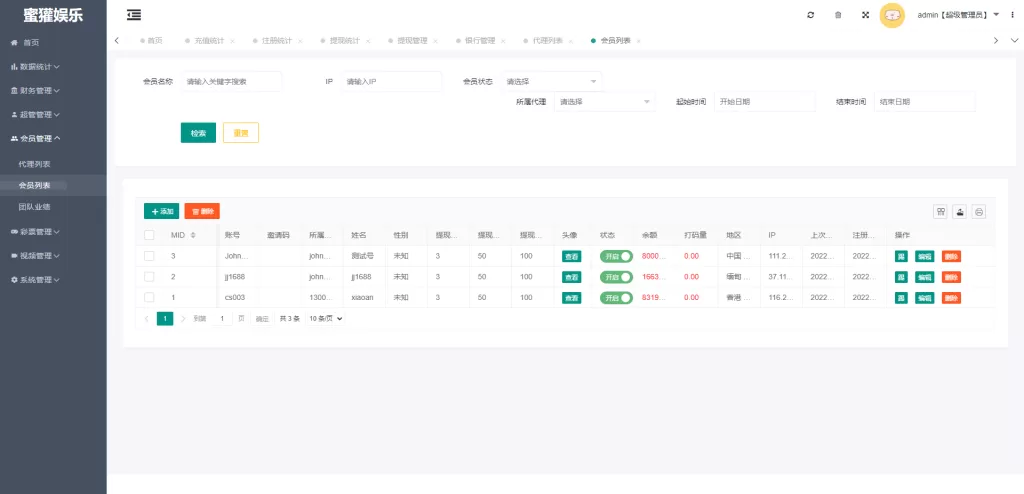This screenshot has width=1024, height=494.
Task: Collapse 会员管理 in the sidebar
Action: pos(35,139)
